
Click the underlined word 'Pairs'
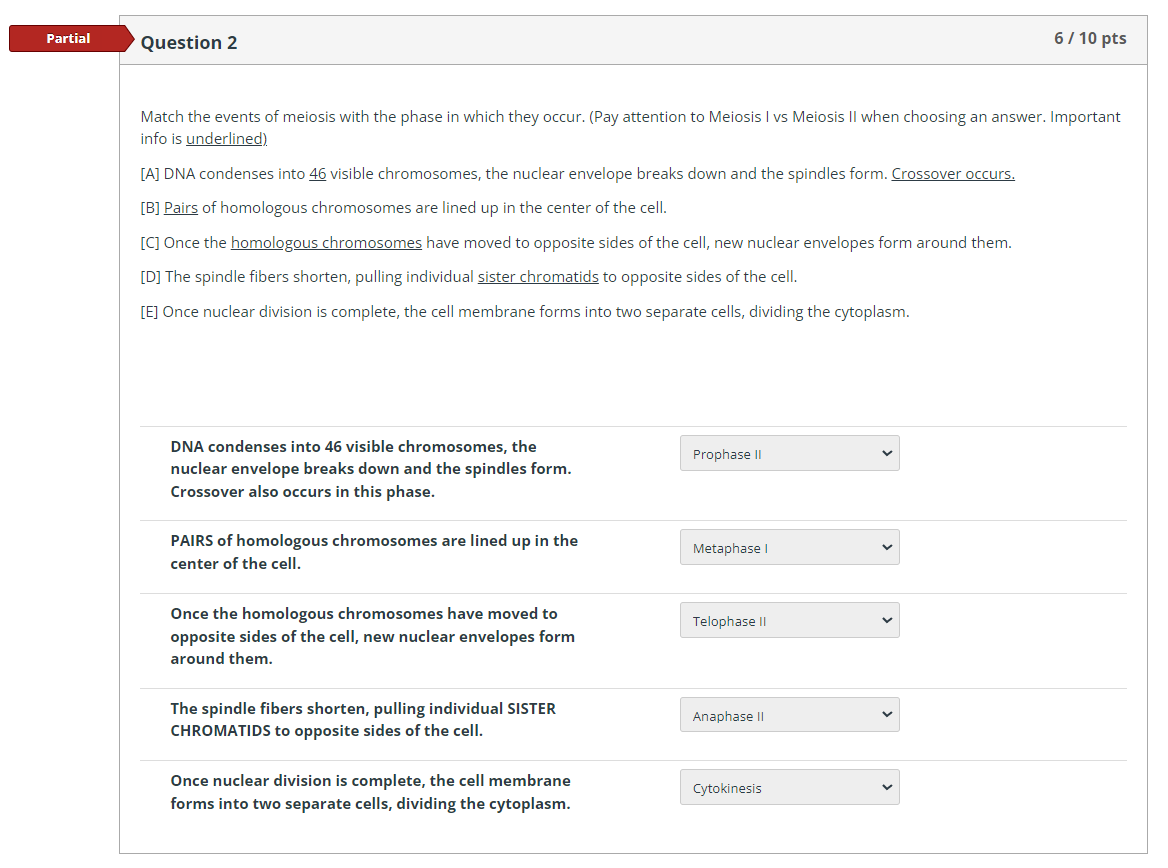[180, 207]
